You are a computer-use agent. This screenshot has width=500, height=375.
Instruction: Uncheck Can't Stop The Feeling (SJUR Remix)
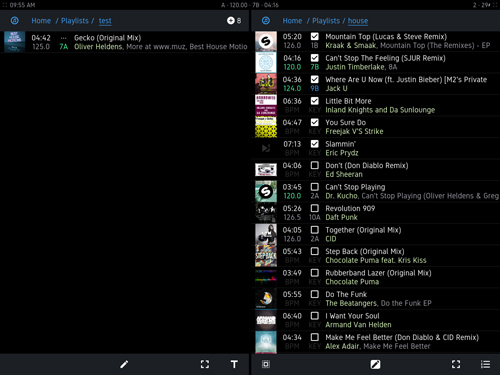(x=314, y=58)
